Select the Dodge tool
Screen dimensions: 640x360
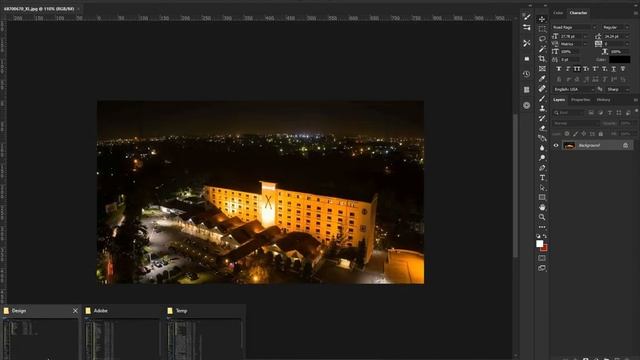[542, 158]
